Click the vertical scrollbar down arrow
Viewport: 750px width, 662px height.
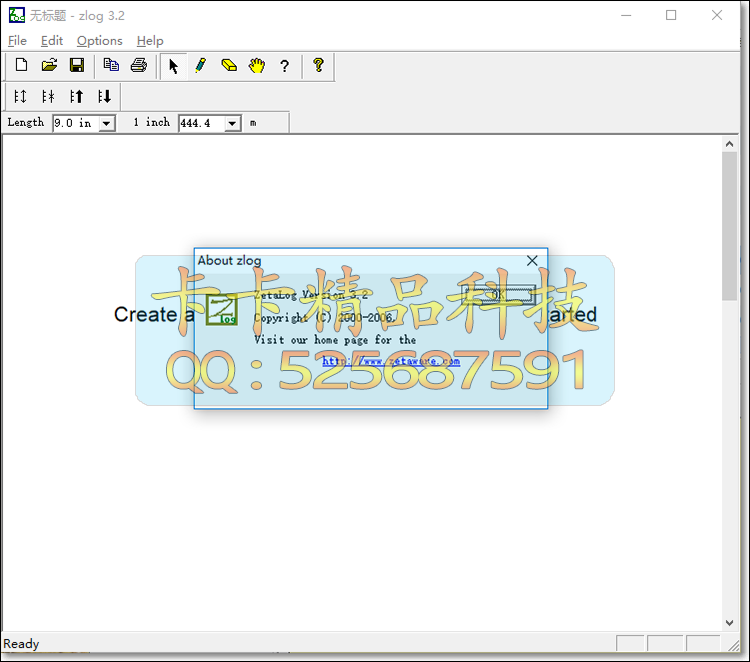[x=729, y=623]
